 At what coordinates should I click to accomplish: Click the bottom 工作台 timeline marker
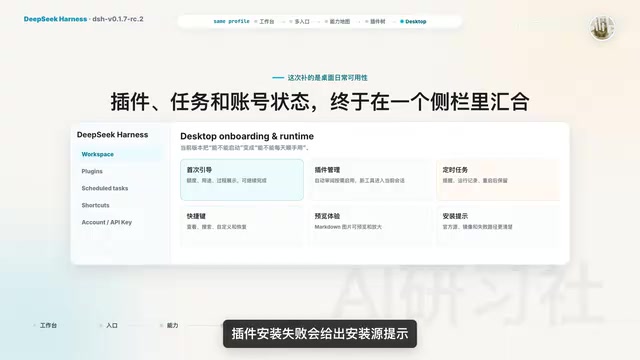tap(45, 325)
